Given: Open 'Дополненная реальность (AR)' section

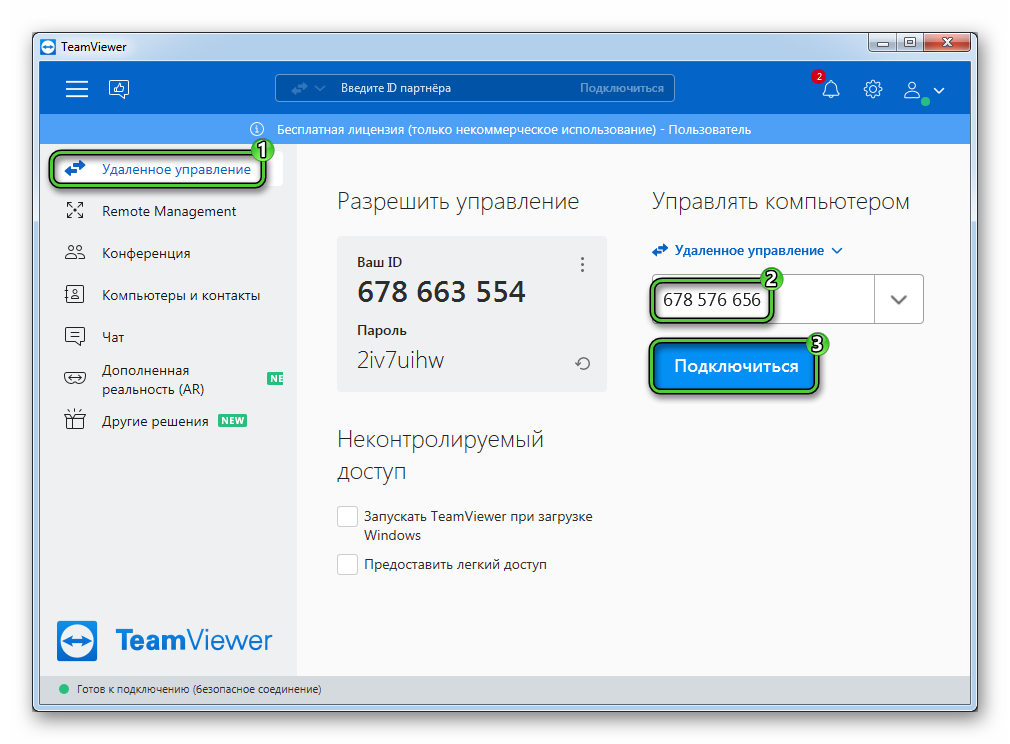Looking at the screenshot, I should coord(153,379).
